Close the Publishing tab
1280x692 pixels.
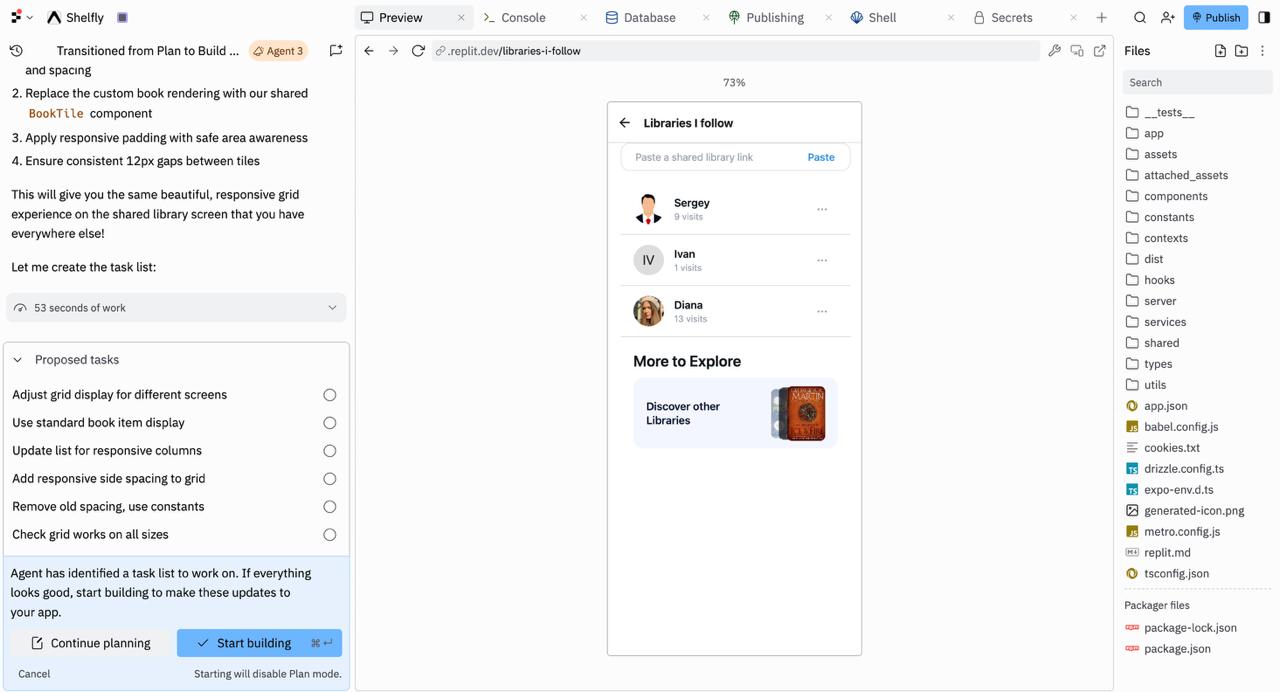coord(830,18)
